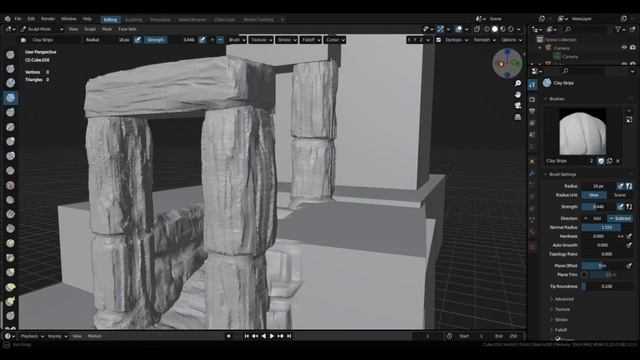Select the Smooth brush tool

tap(11, 185)
